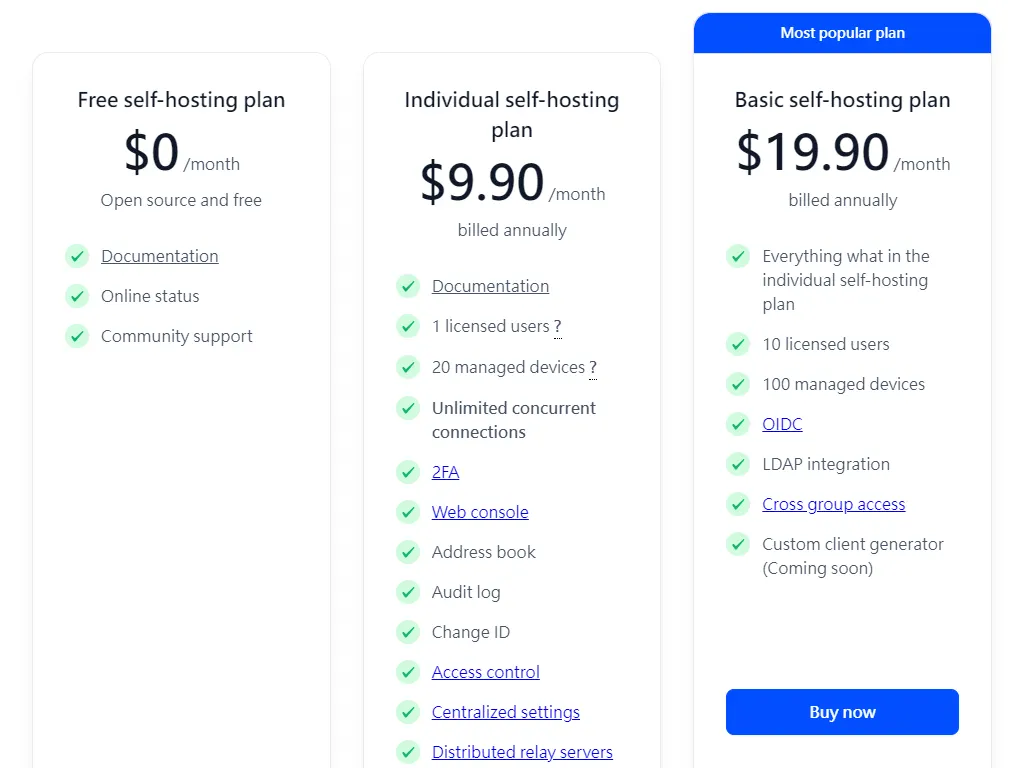1024x768 pixels.
Task: Click checkmark icon next to LDAP integration
Action: (x=738, y=464)
